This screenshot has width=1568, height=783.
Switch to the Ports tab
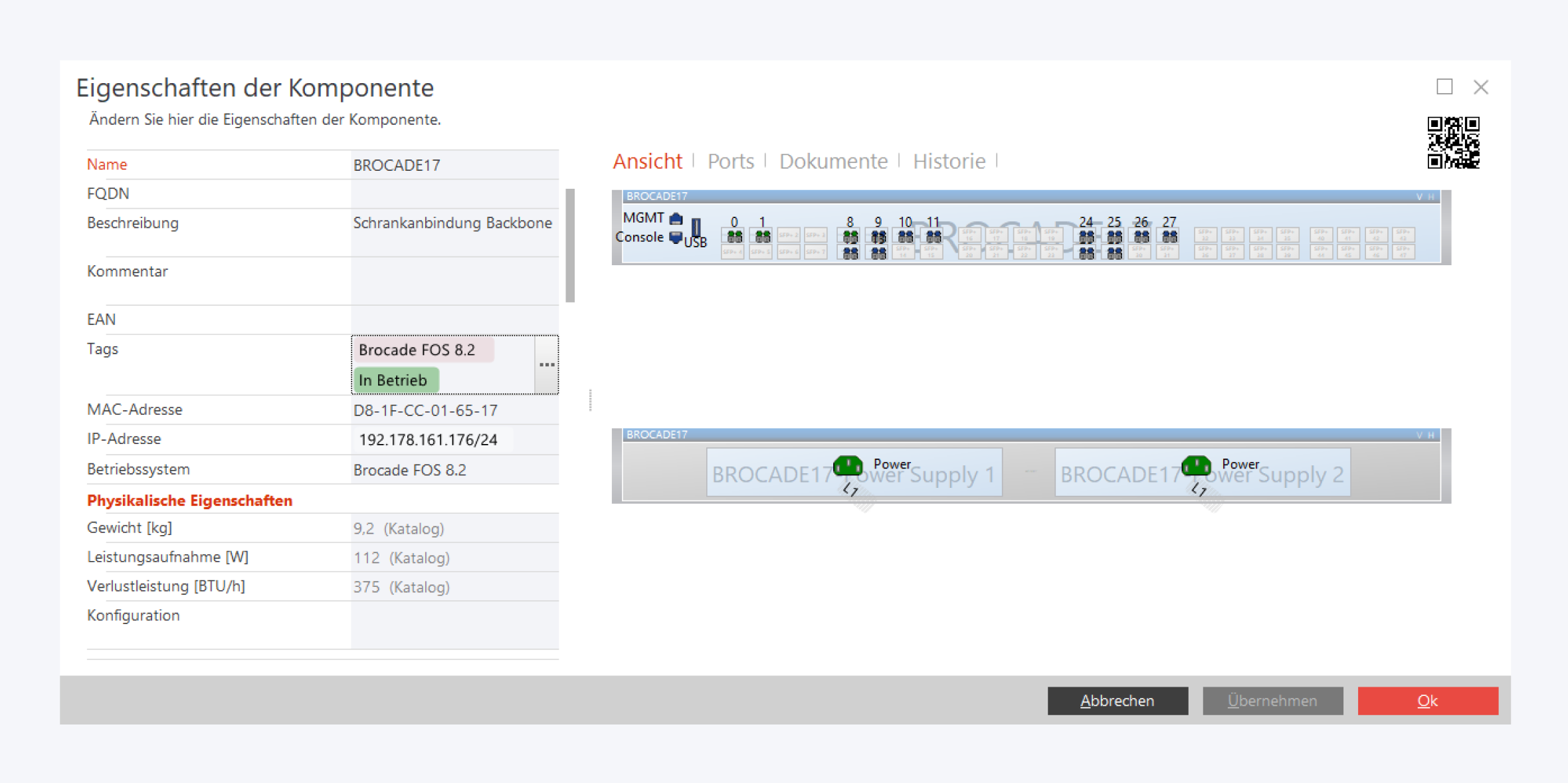pos(730,162)
